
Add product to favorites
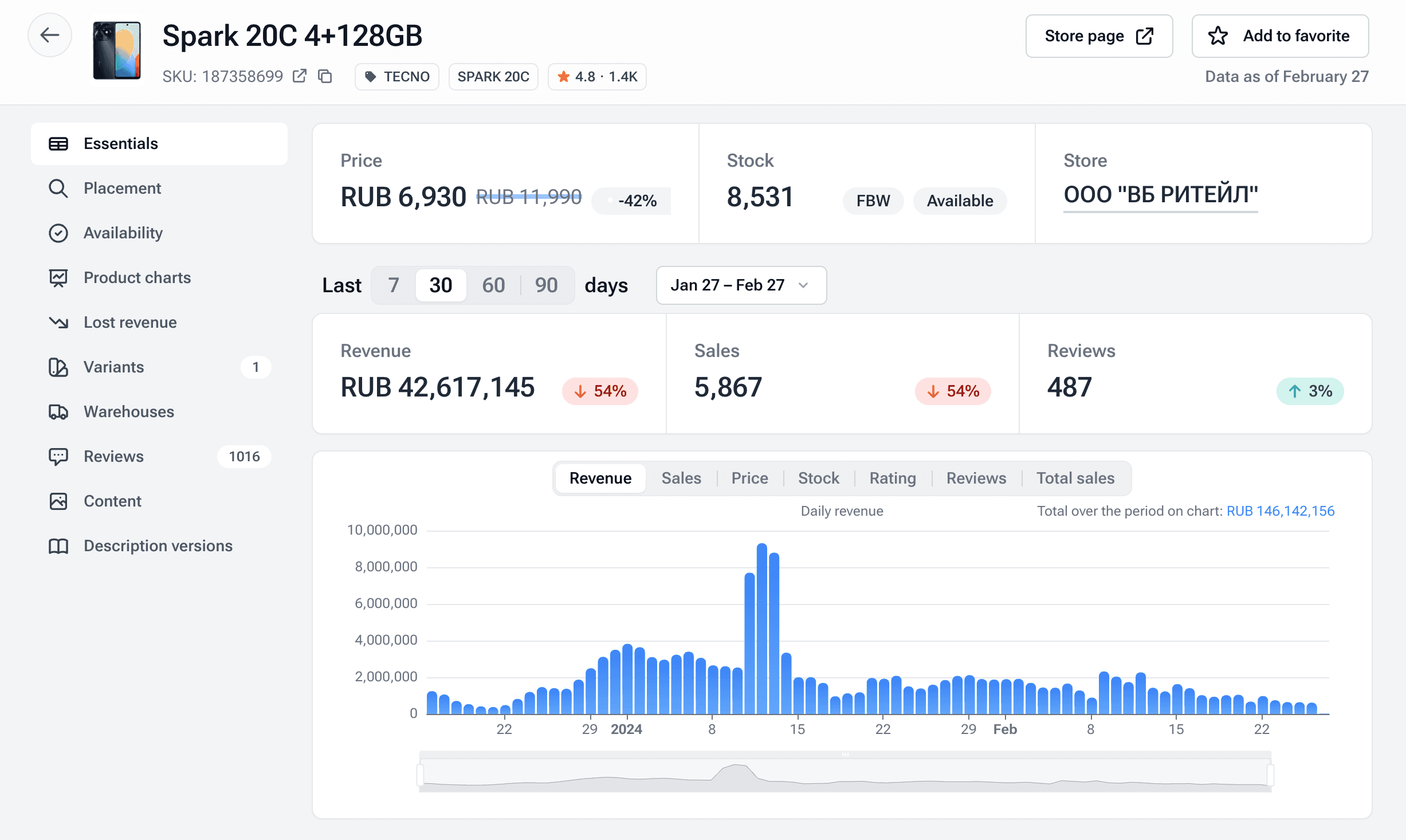tap(1280, 36)
